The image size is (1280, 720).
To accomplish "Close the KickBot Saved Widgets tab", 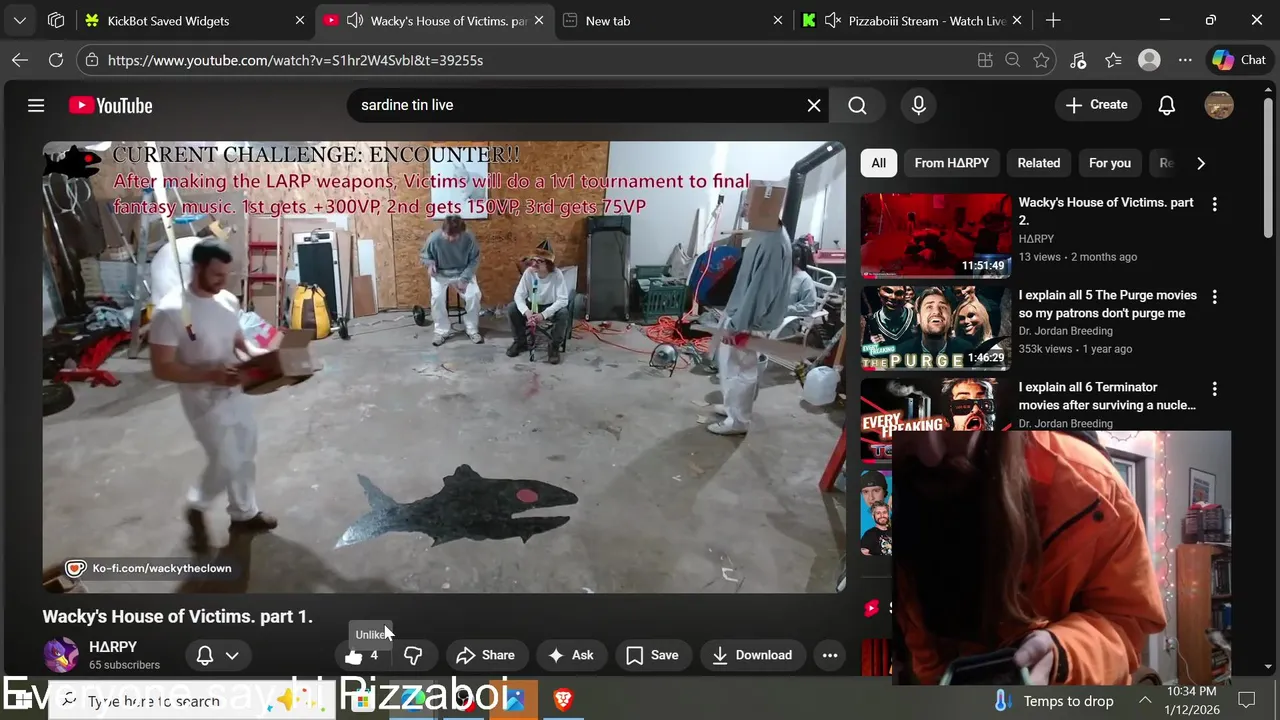I will [x=299, y=20].
